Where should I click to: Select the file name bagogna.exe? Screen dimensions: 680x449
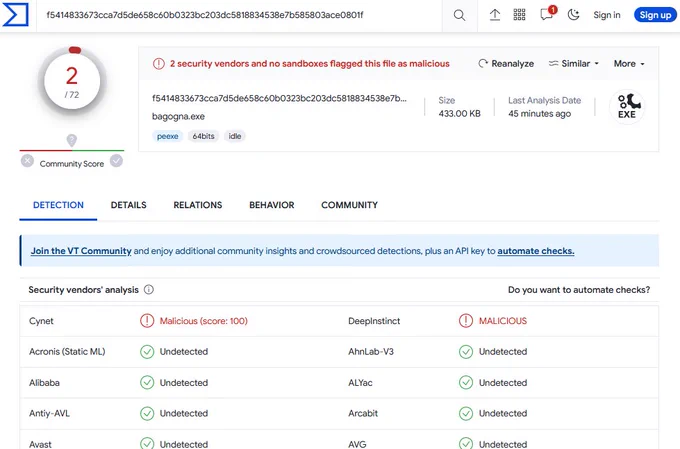178,116
